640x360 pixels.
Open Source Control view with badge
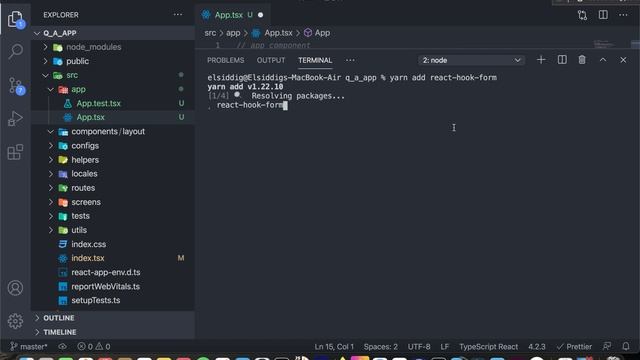coord(16,86)
